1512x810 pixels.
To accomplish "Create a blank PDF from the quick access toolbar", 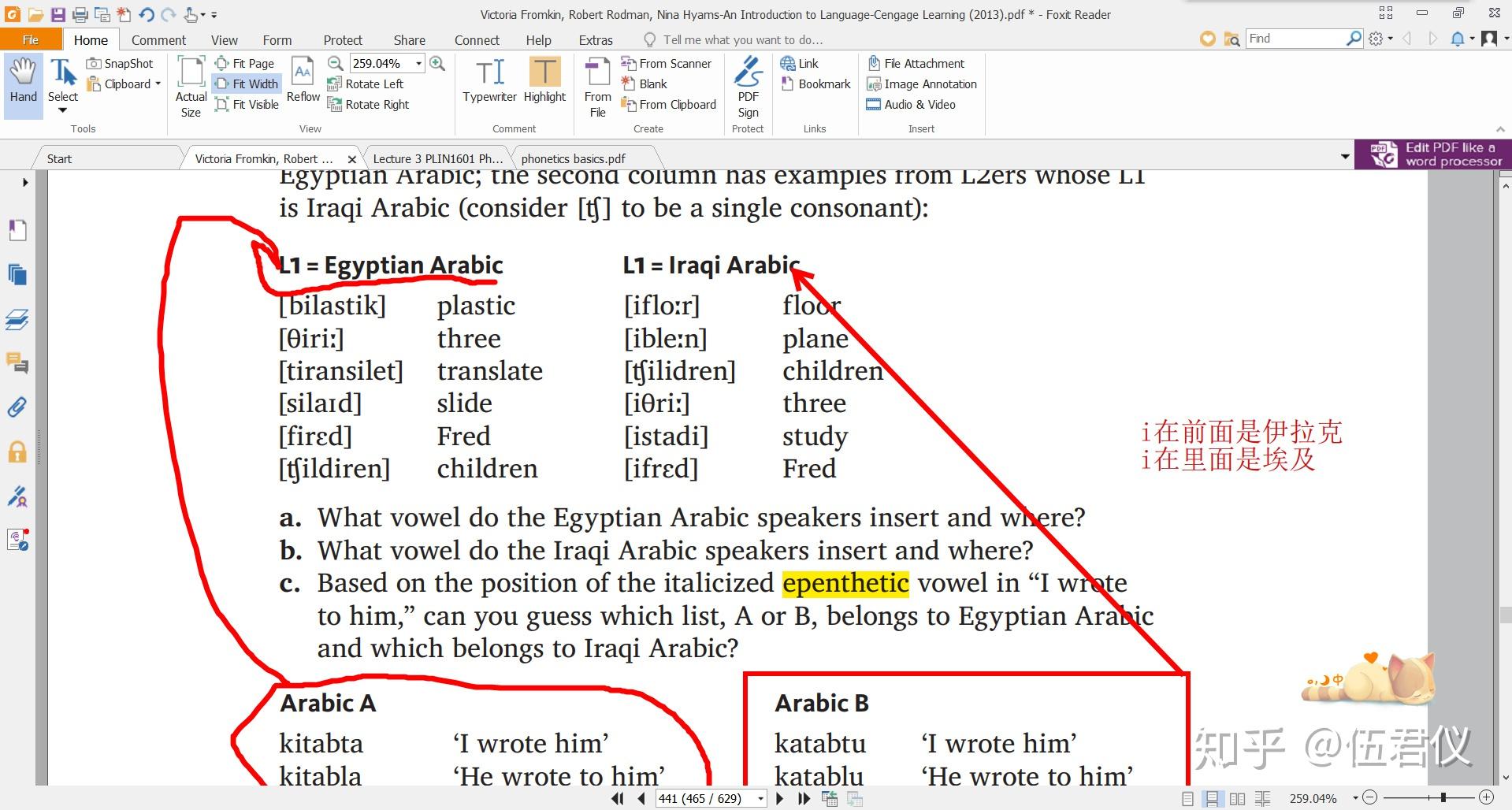I will tap(124, 14).
